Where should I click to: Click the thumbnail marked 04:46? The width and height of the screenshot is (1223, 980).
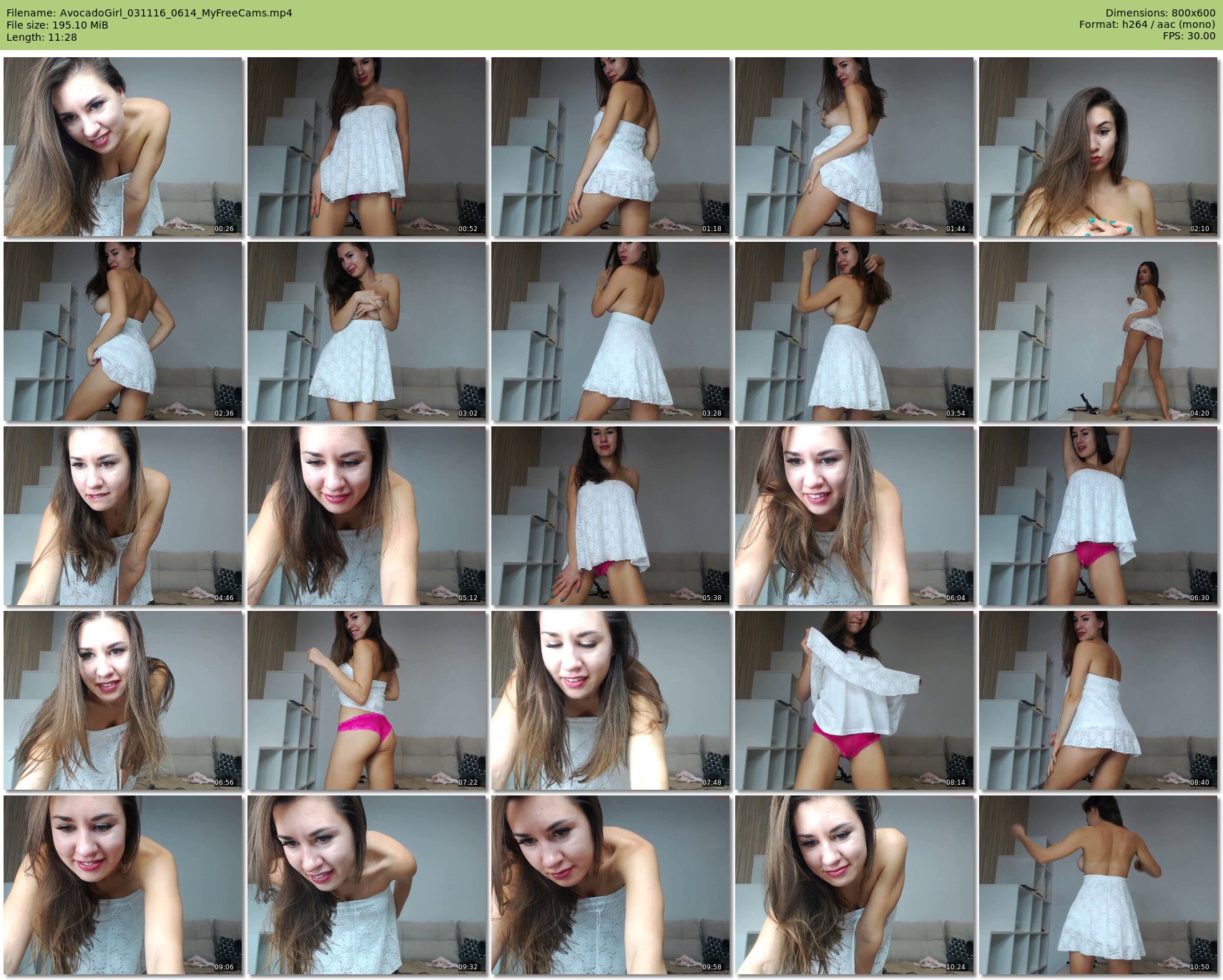click(123, 516)
